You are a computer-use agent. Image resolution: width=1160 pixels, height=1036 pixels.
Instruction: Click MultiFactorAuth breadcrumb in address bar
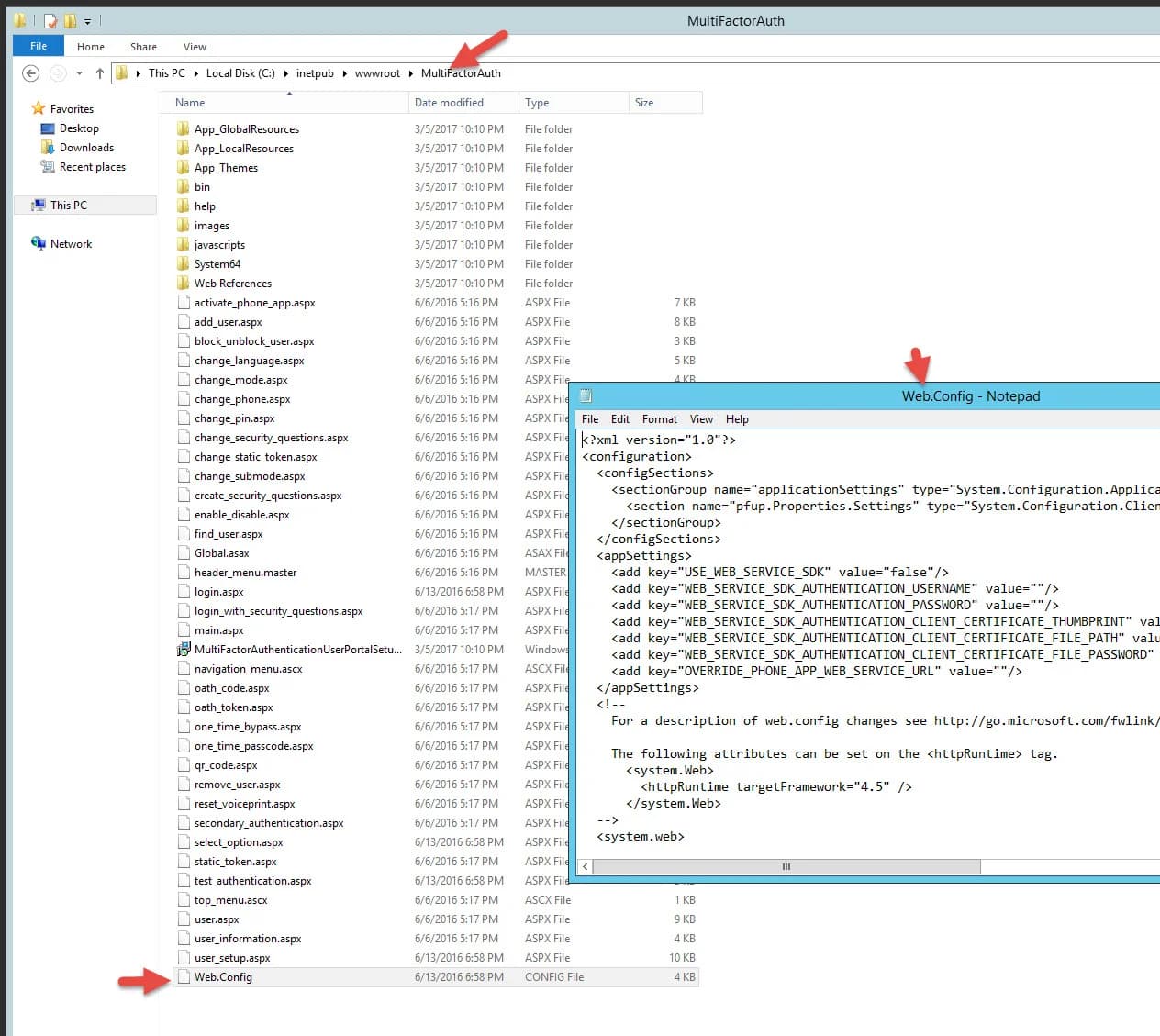[x=461, y=73]
